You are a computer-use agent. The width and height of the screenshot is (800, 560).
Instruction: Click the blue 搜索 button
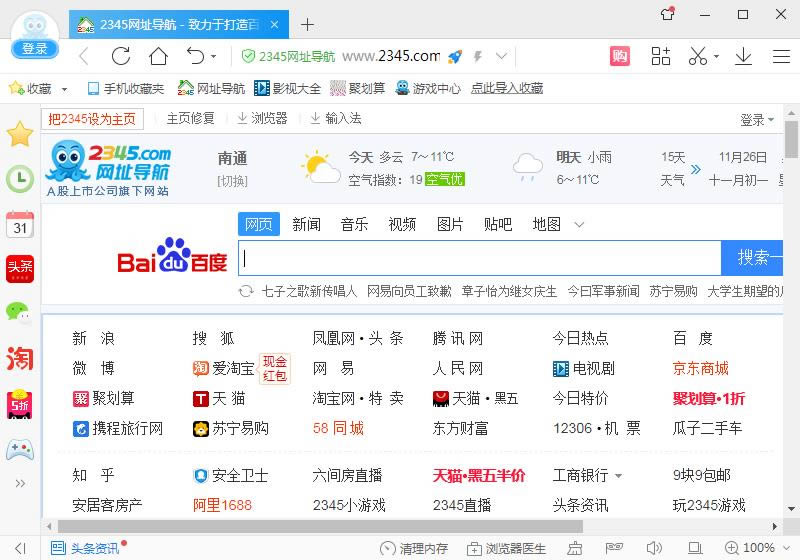(x=752, y=258)
